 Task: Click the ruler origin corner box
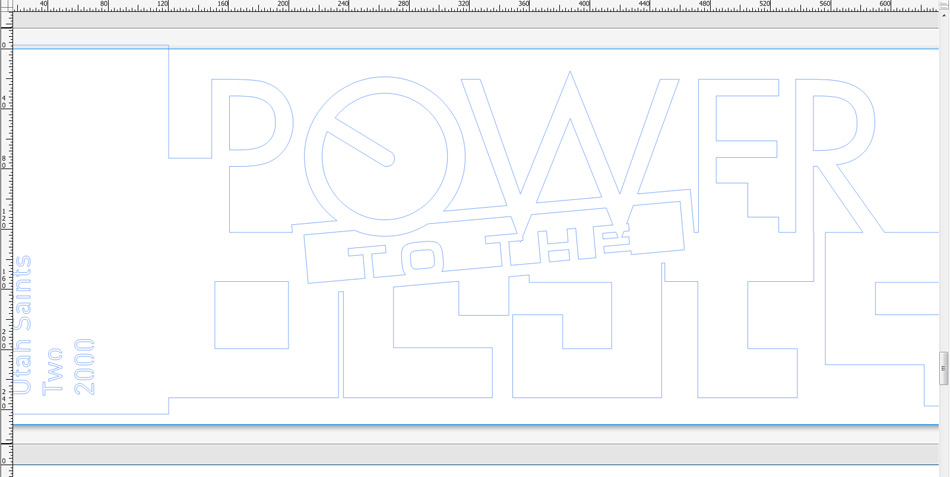[5, 5]
